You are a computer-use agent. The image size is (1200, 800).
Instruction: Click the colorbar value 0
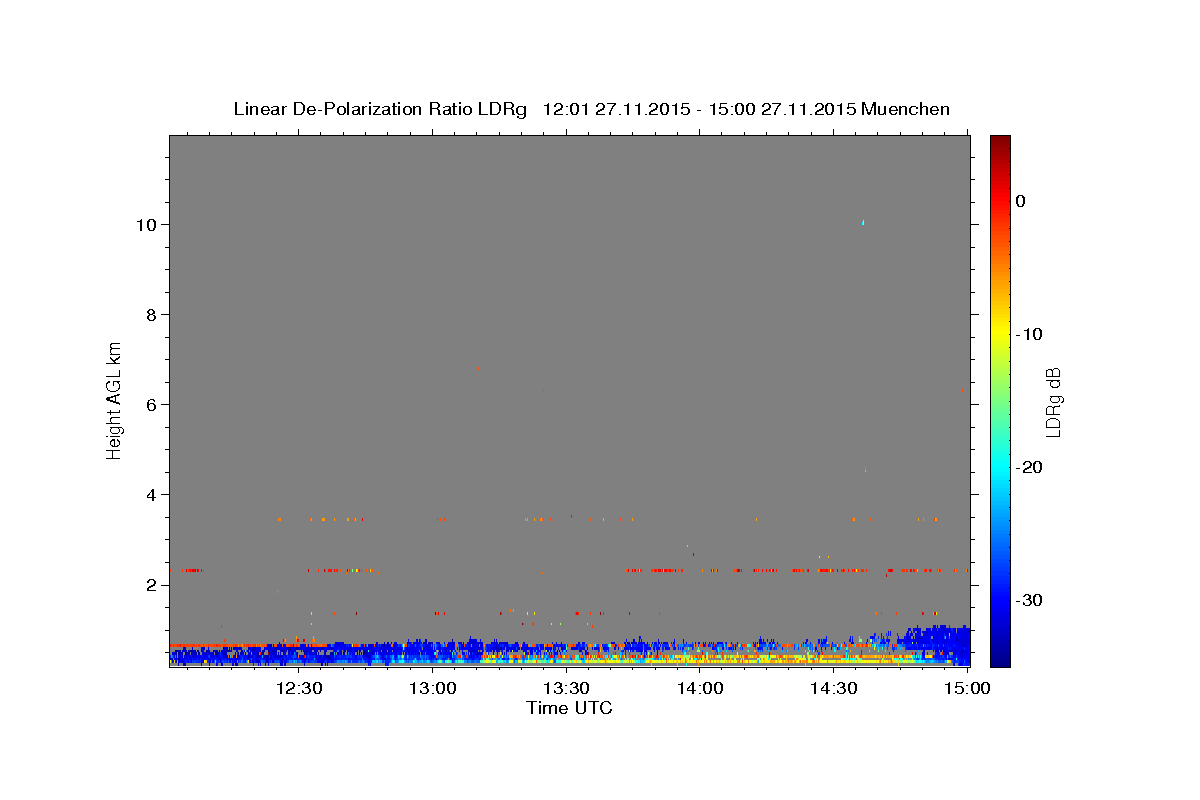click(1020, 201)
